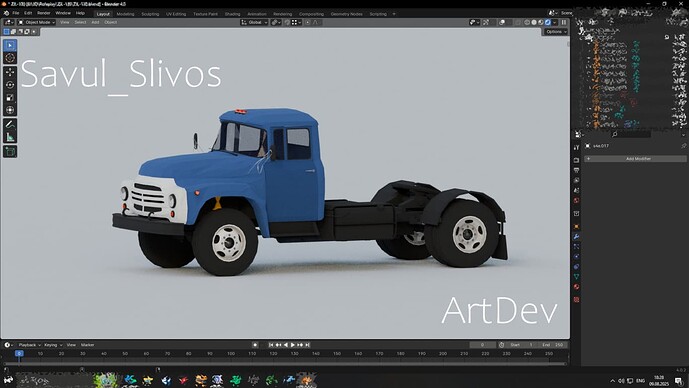Open the View Layer properties tab icon
This screenshot has height=388, width=689.
(x=577, y=180)
